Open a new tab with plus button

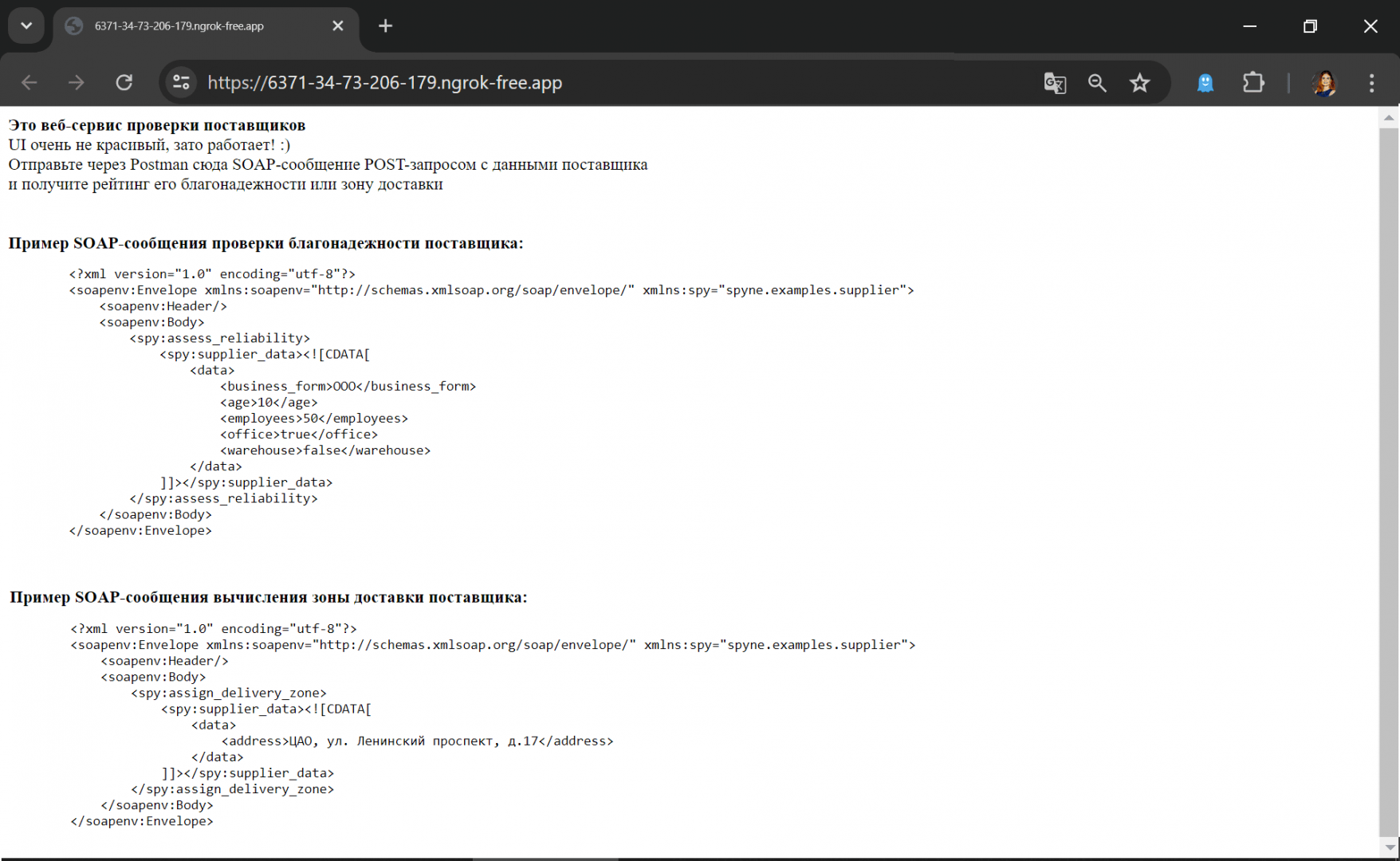(386, 26)
